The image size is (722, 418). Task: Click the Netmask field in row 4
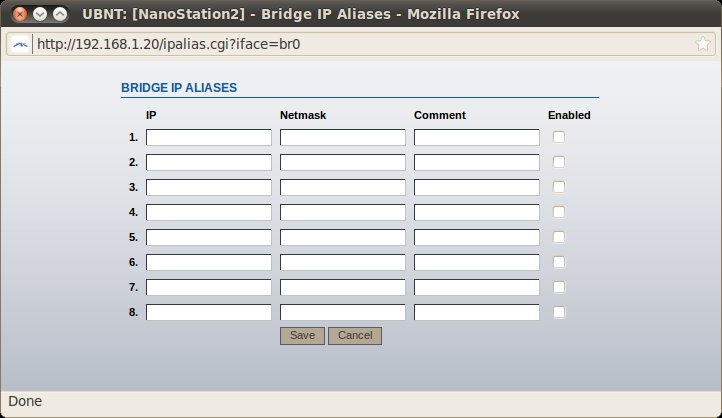point(342,212)
